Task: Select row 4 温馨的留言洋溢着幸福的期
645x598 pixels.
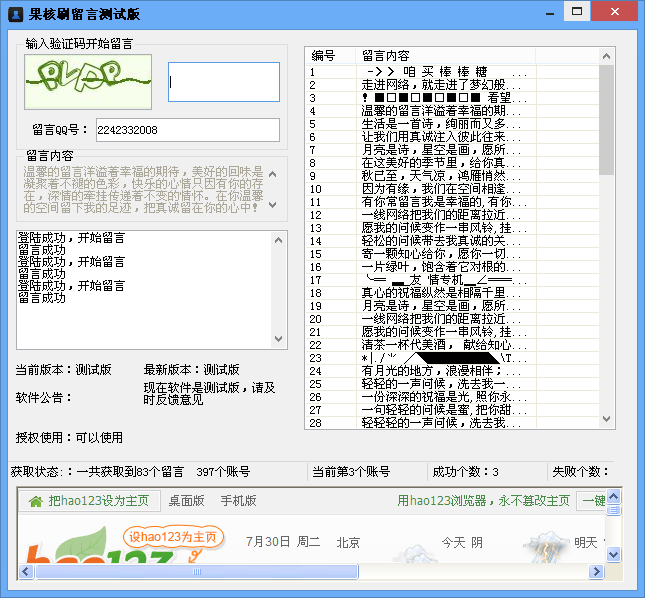Action: pos(452,111)
